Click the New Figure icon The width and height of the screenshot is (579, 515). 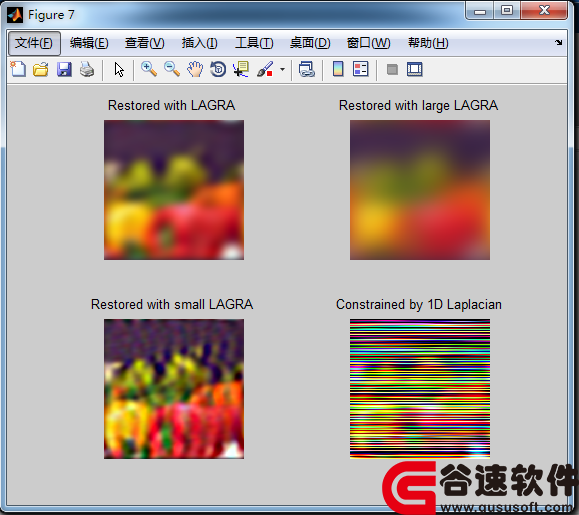pyautogui.click(x=18, y=69)
